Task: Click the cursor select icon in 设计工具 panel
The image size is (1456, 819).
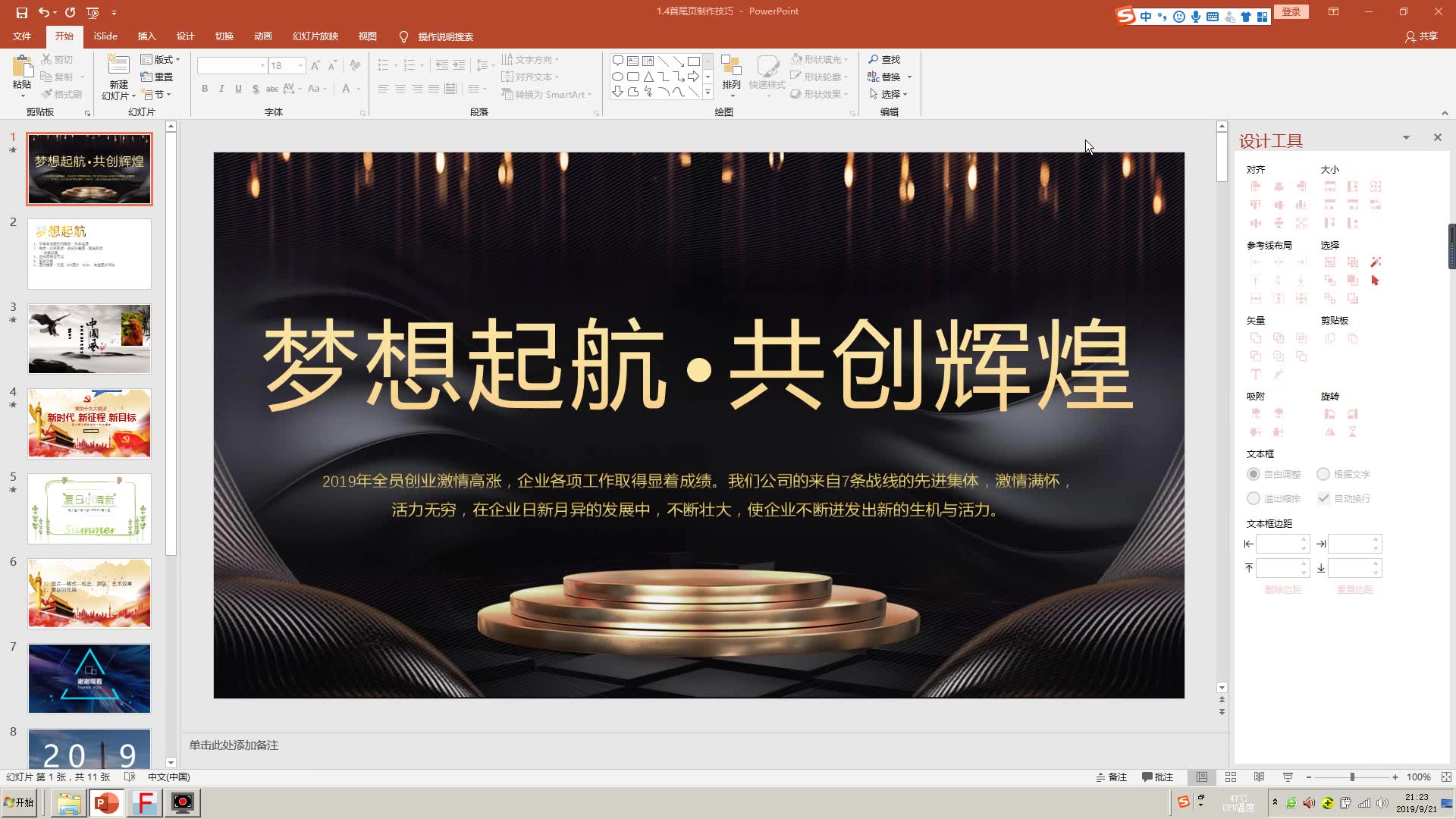Action: pos(1376,279)
